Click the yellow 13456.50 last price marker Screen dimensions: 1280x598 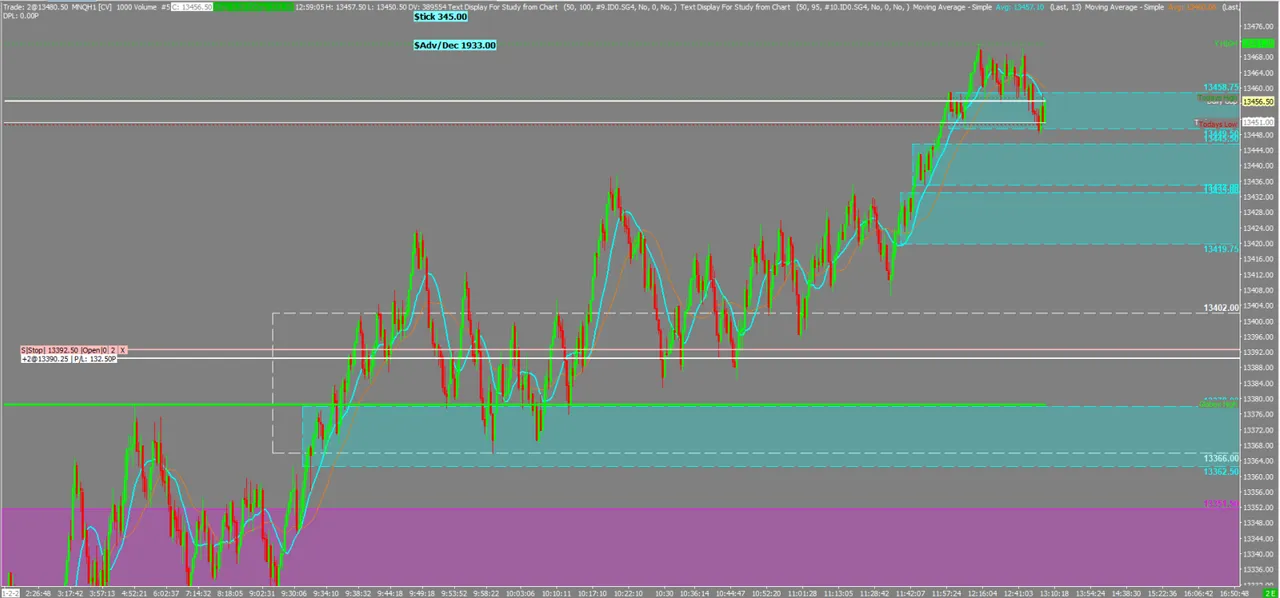(x=1258, y=102)
